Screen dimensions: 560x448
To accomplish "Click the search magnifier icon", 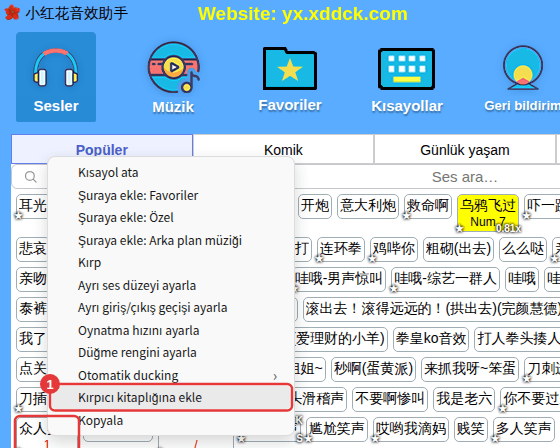I will click(x=30, y=177).
